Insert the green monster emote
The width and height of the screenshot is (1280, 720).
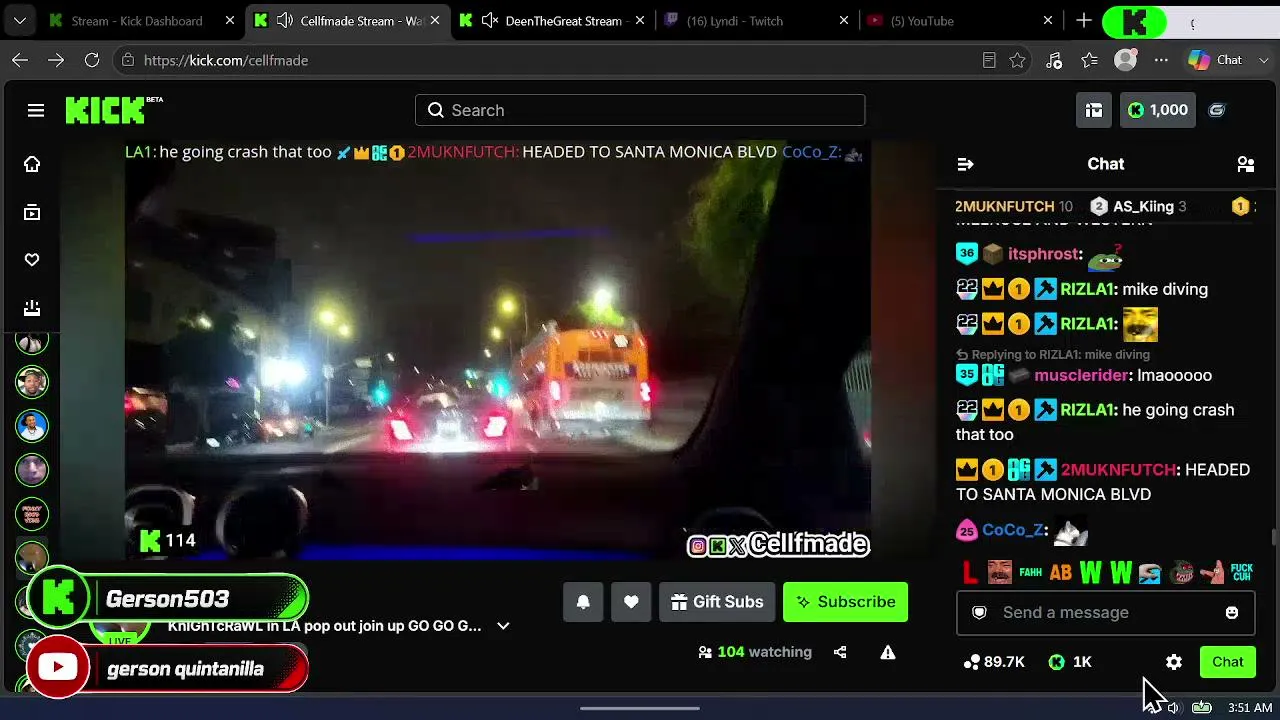point(1181,573)
